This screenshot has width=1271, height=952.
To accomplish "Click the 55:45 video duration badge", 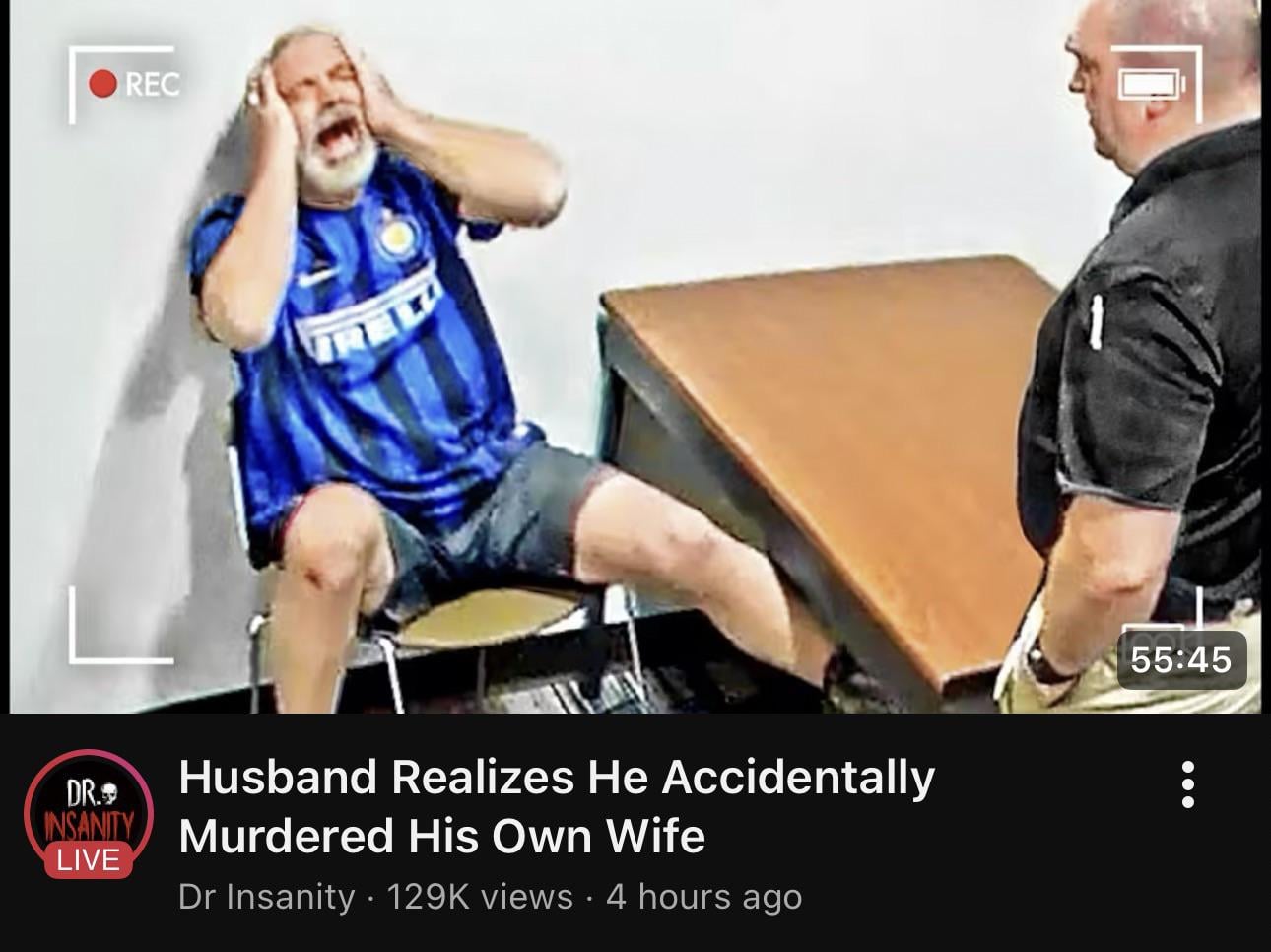I will [x=1181, y=659].
